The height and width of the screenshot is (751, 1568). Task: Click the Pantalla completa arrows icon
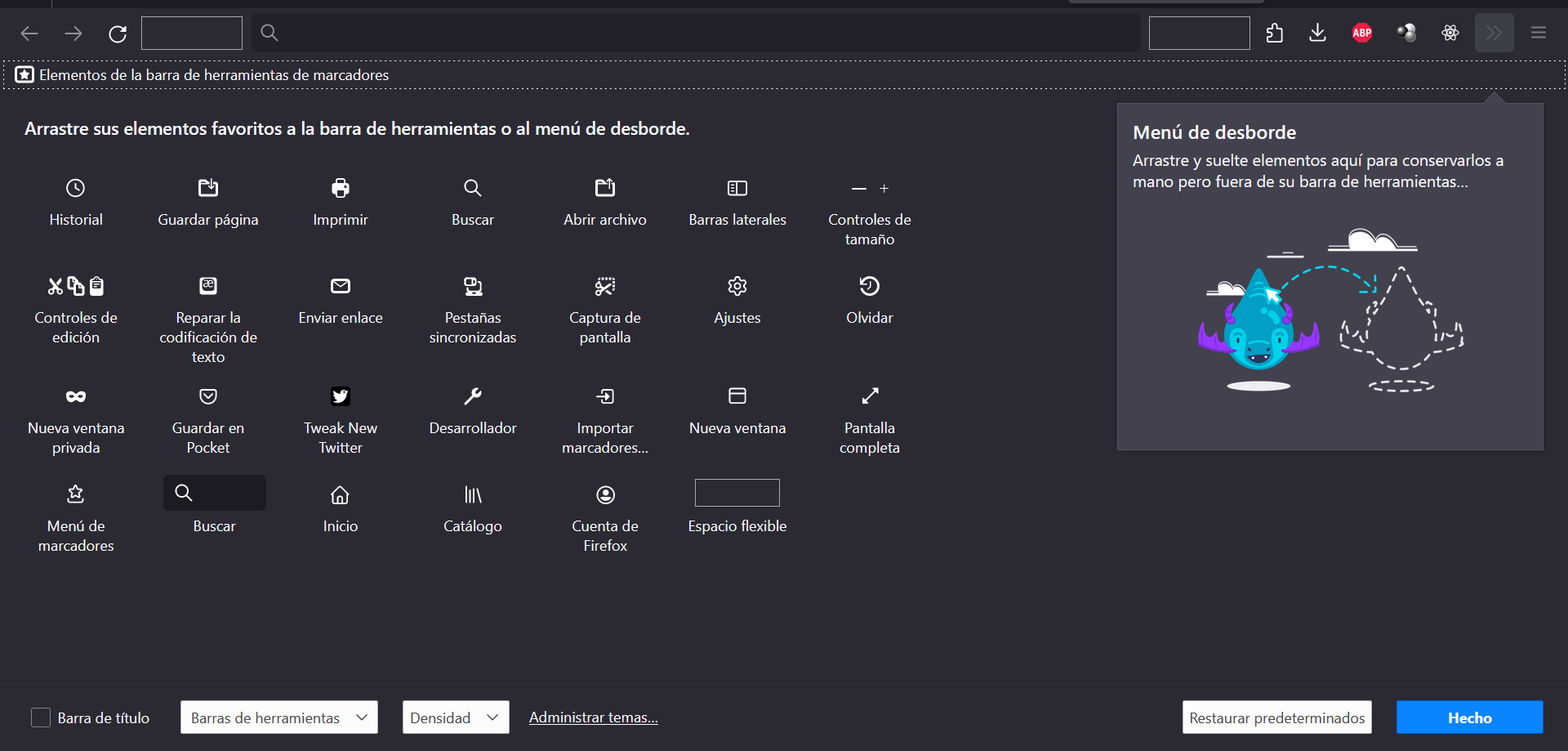[x=870, y=396]
